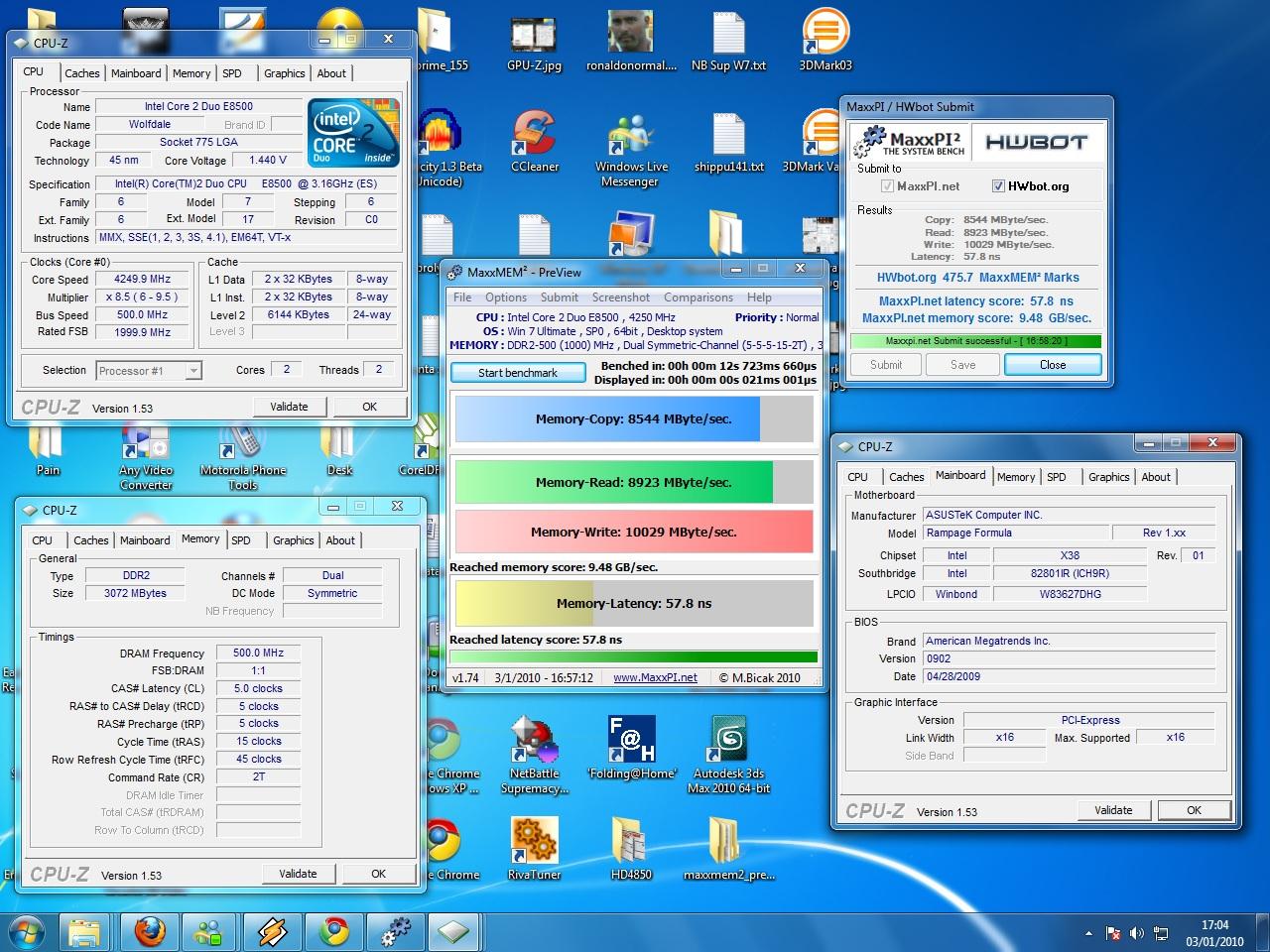Click the Memory-Copy 8544 MByte/sec bar
The height and width of the screenshot is (952, 1270).
pyautogui.click(x=634, y=419)
